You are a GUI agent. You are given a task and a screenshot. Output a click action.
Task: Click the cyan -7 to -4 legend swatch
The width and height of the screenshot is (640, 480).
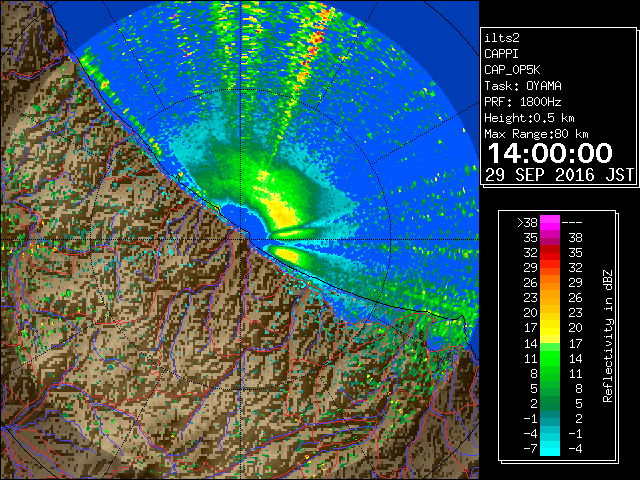pos(550,448)
